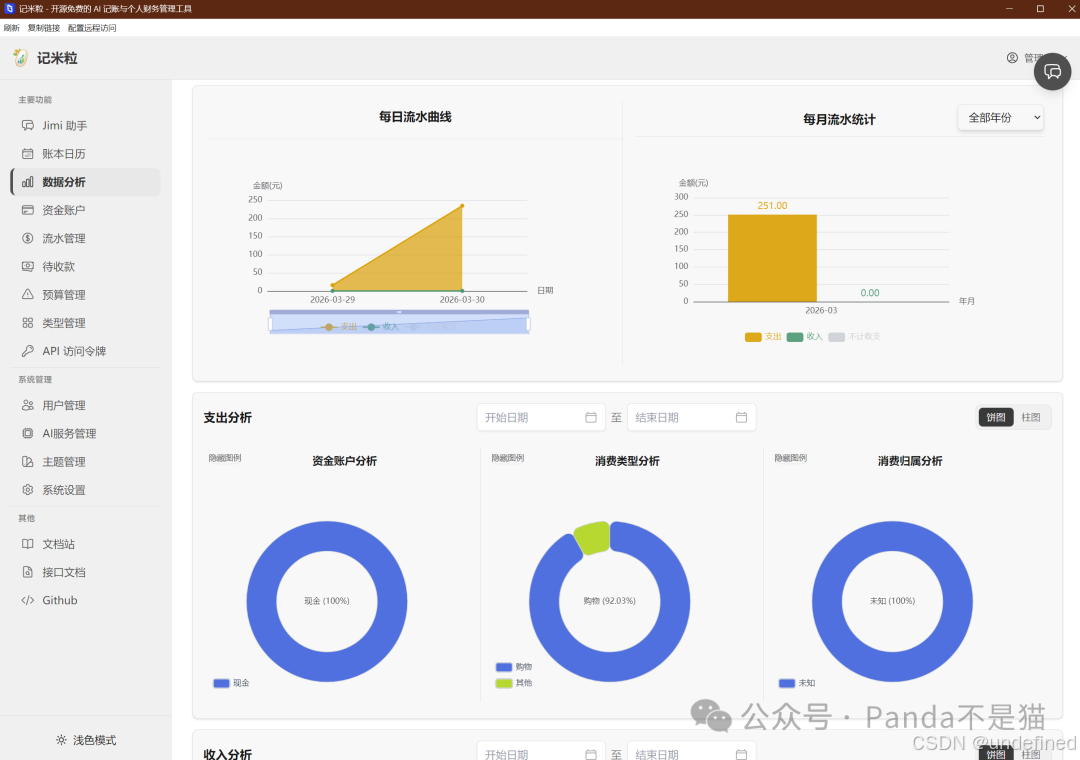Toggle 现金 legend in 资金账户分析
This screenshot has height=760, width=1080.
coord(231,683)
